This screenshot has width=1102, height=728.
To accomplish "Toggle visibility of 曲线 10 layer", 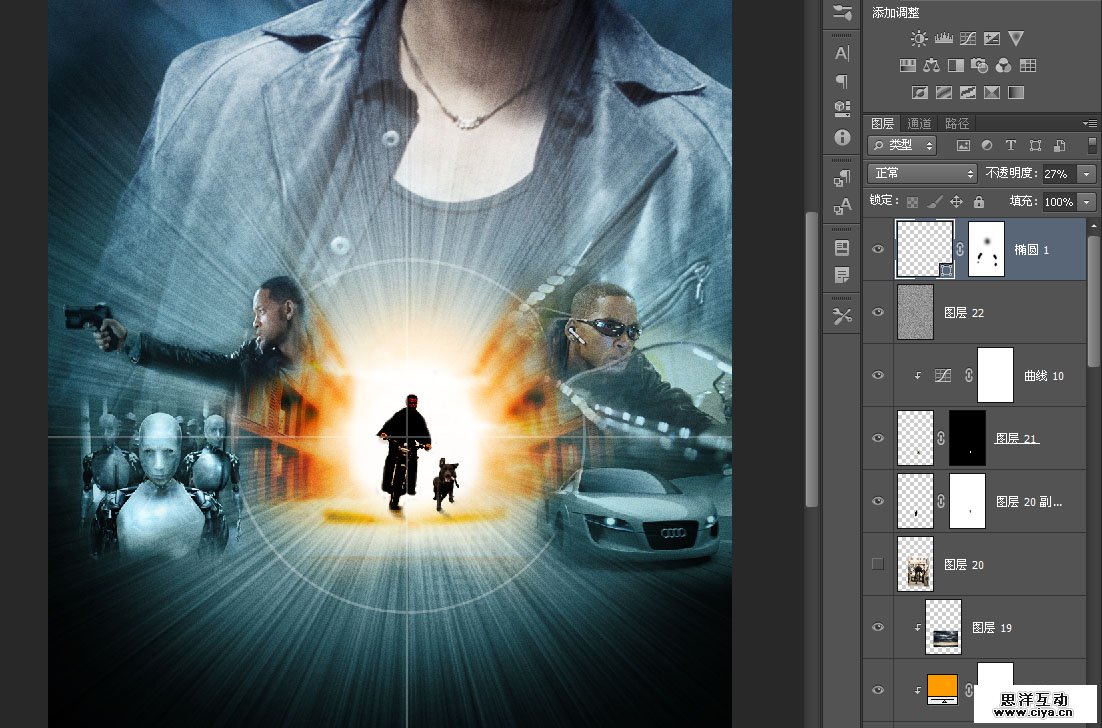I will click(x=878, y=375).
